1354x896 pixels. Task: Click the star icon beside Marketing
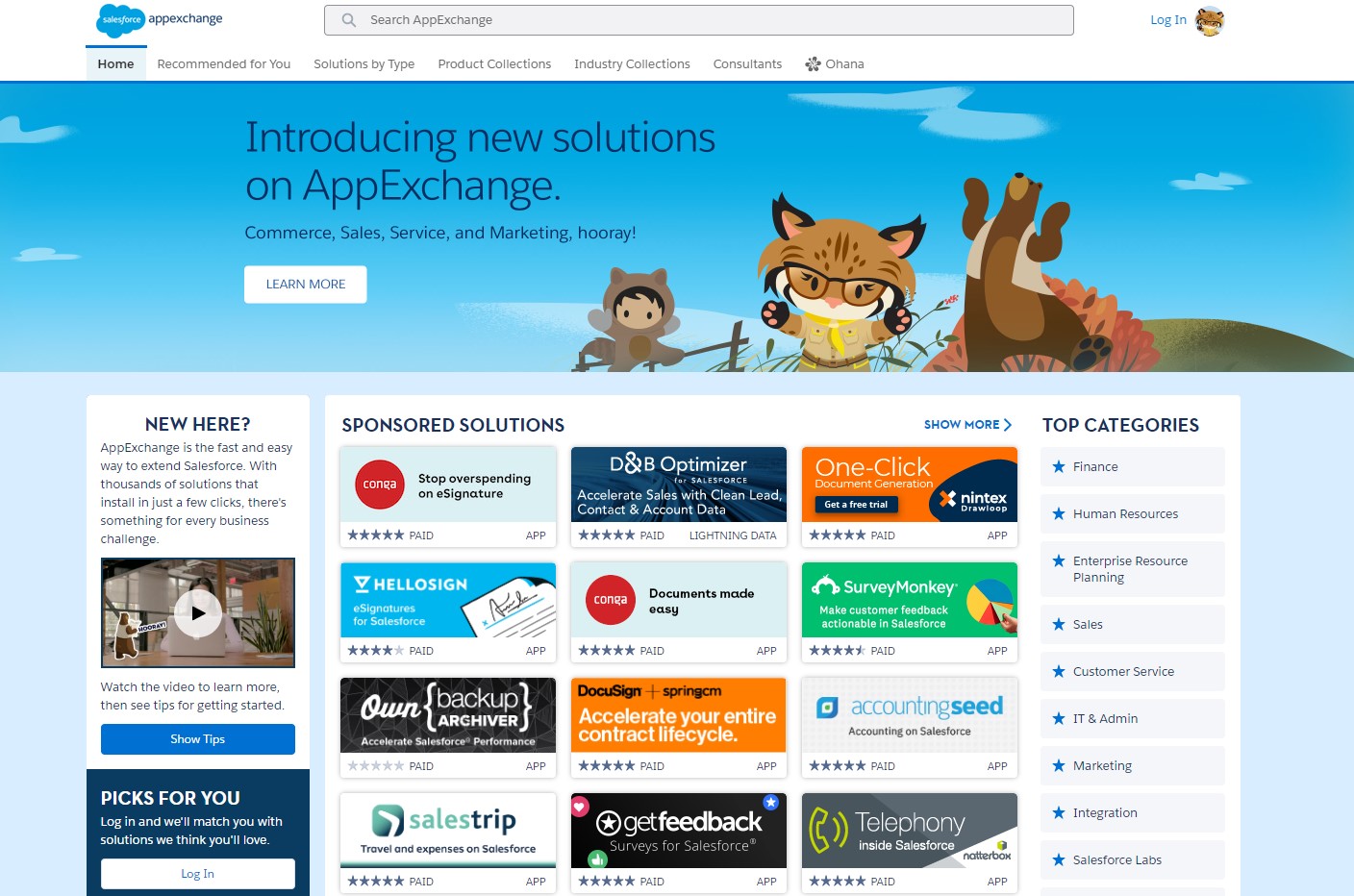click(x=1059, y=765)
